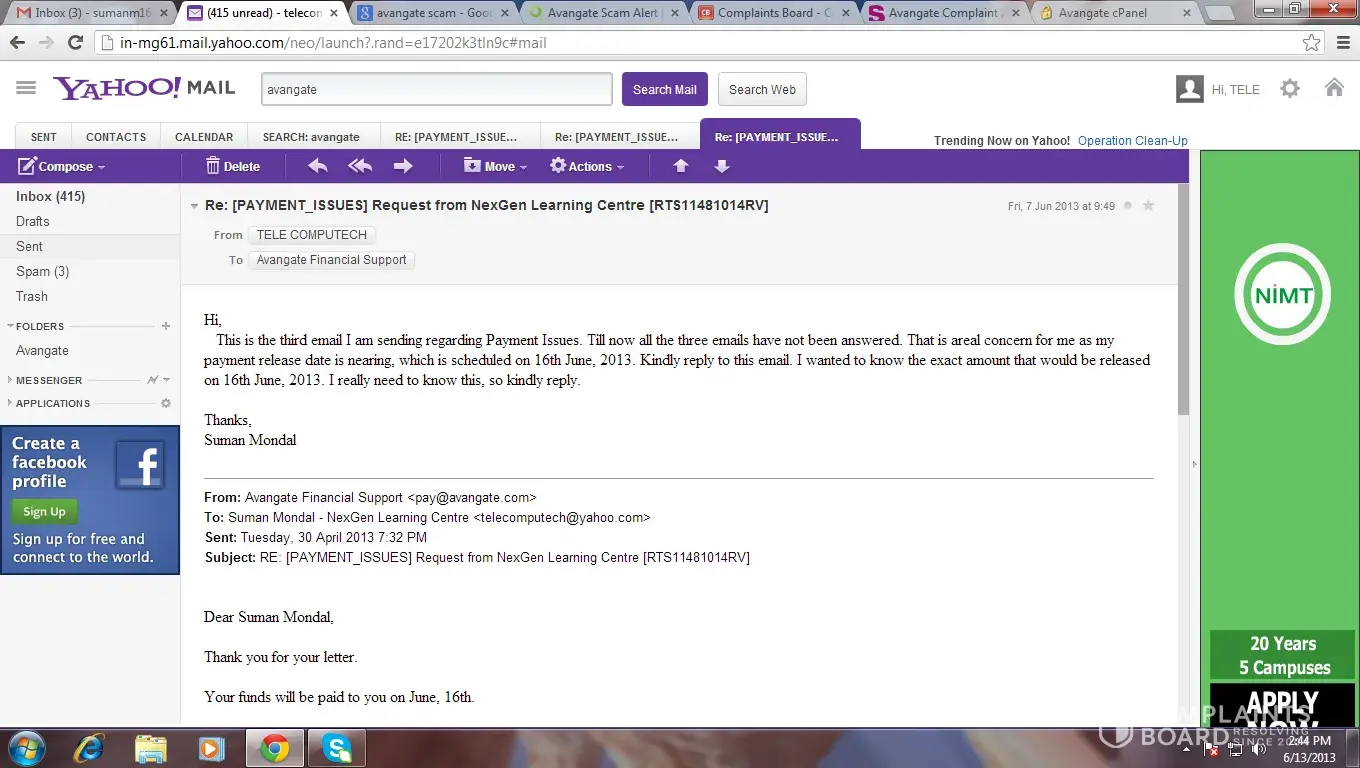This screenshot has height=768, width=1360.
Task: Go to the next message with the down arrow
Action: [x=722, y=166]
